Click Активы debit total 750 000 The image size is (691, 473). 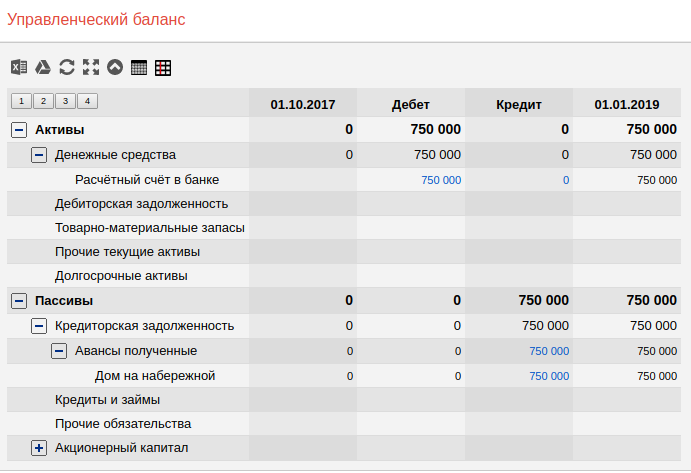tap(435, 130)
